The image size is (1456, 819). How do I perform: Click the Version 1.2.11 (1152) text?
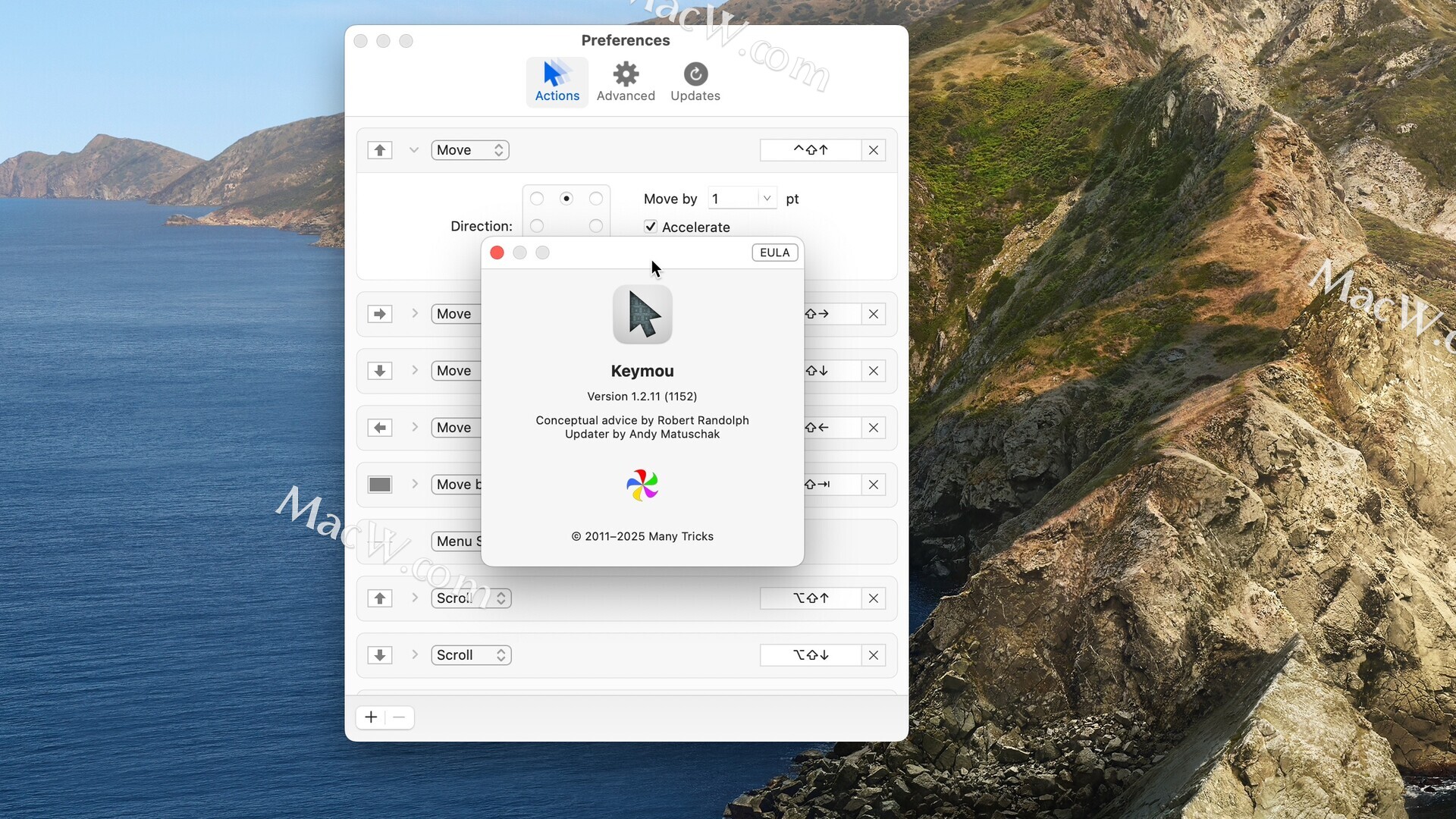point(642,397)
